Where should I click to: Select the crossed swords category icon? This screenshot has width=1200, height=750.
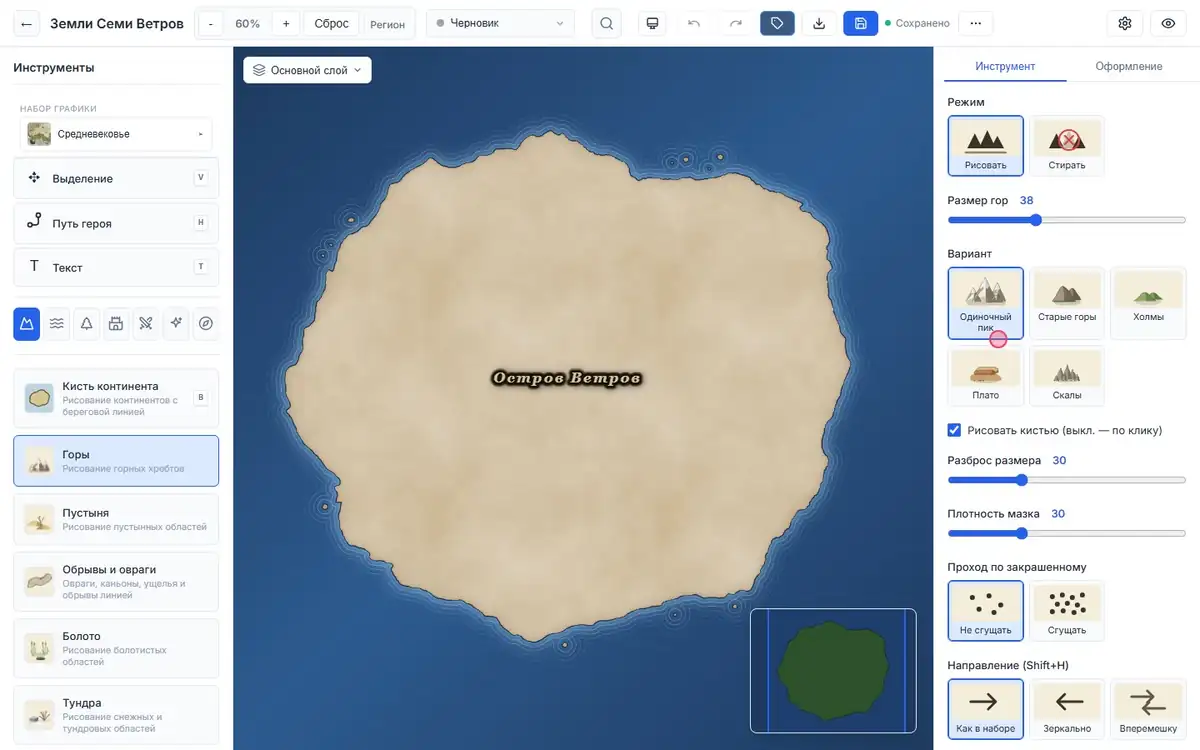(146, 323)
